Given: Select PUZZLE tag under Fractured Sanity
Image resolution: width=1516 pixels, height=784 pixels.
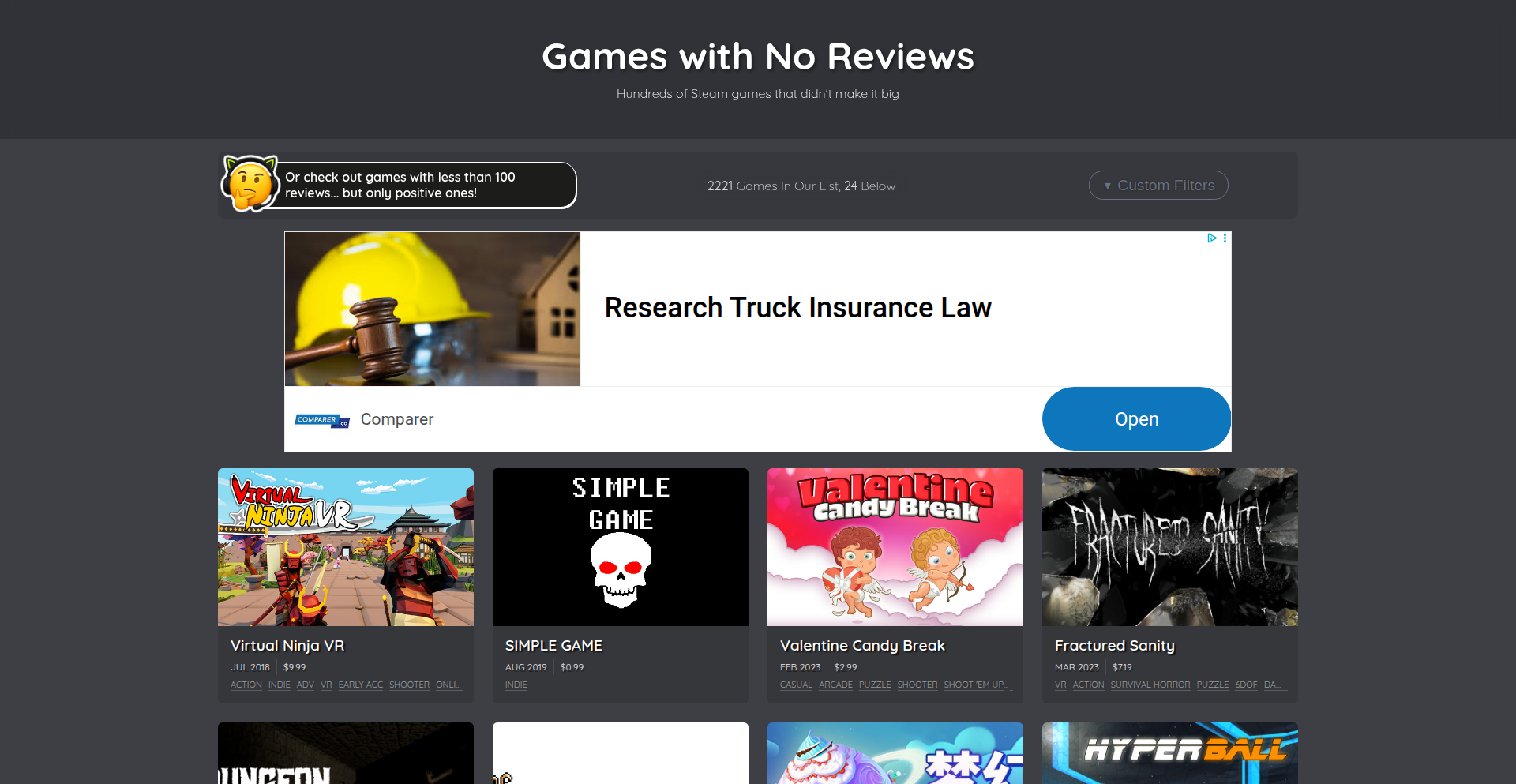Looking at the screenshot, I should [1213, 685].
